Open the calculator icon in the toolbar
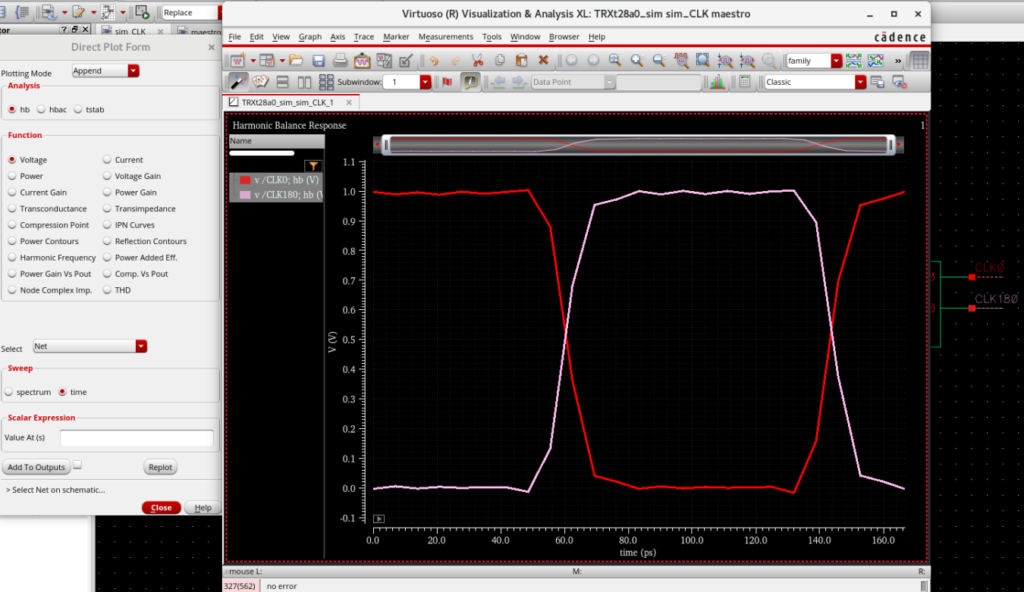Image resolution: width=1024 pixels, height=592 pixels. click(744, 82)
